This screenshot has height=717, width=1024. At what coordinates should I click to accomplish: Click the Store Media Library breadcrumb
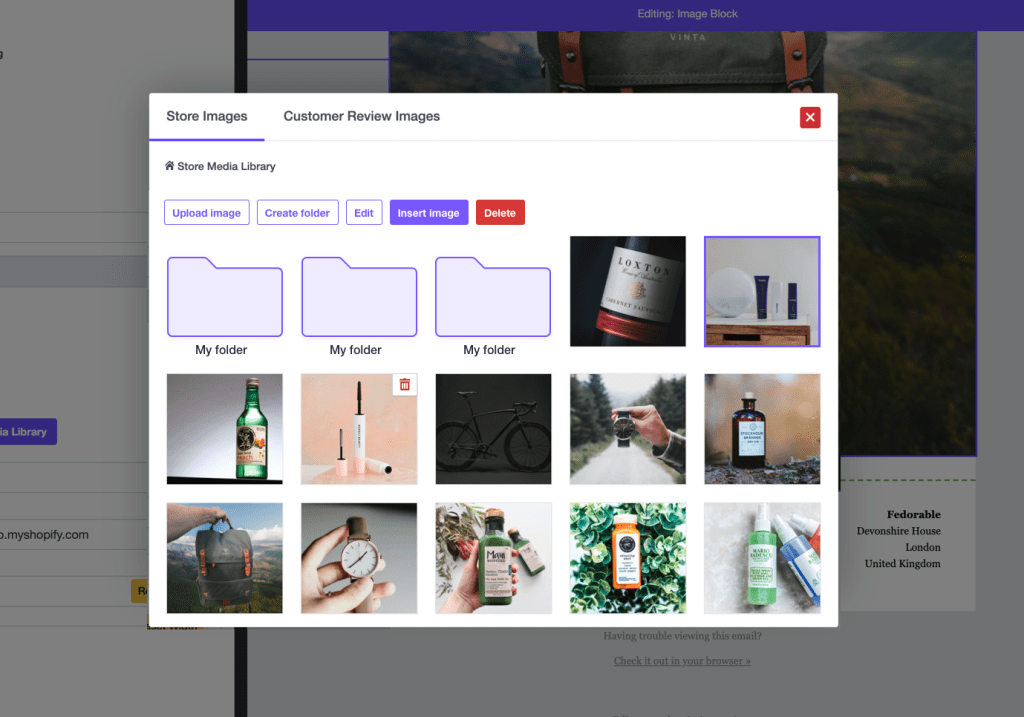coord(226,166)
